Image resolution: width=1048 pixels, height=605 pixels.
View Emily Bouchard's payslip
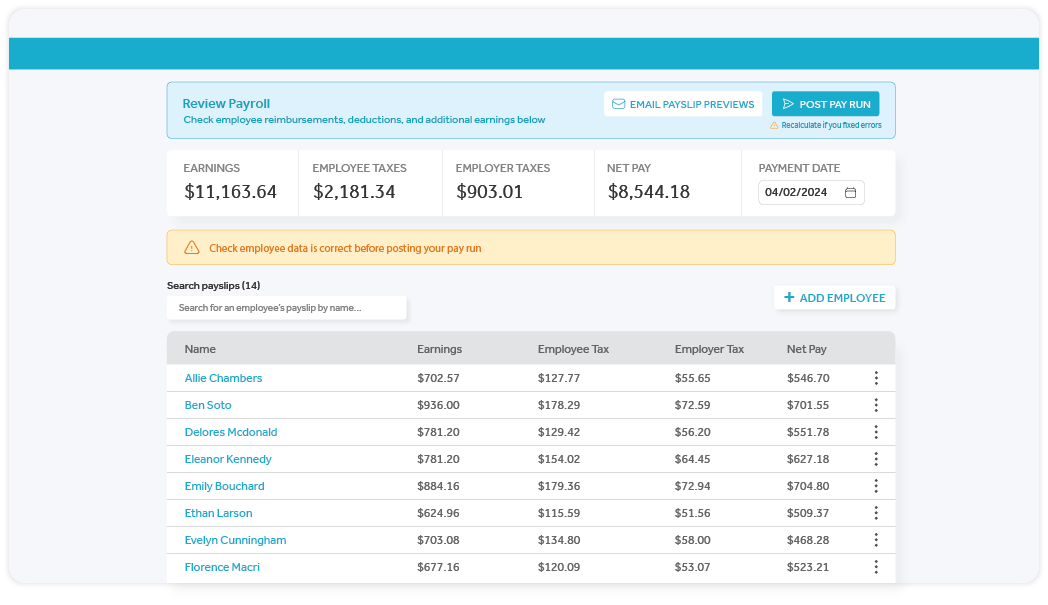(224, 486)
